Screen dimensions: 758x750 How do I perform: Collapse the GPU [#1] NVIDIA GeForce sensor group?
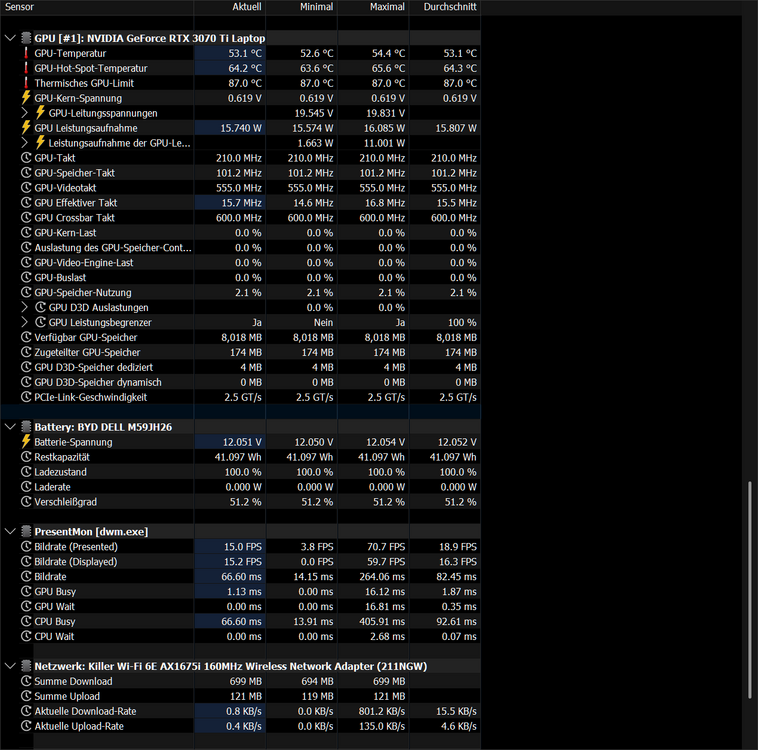tap(11, 38)
